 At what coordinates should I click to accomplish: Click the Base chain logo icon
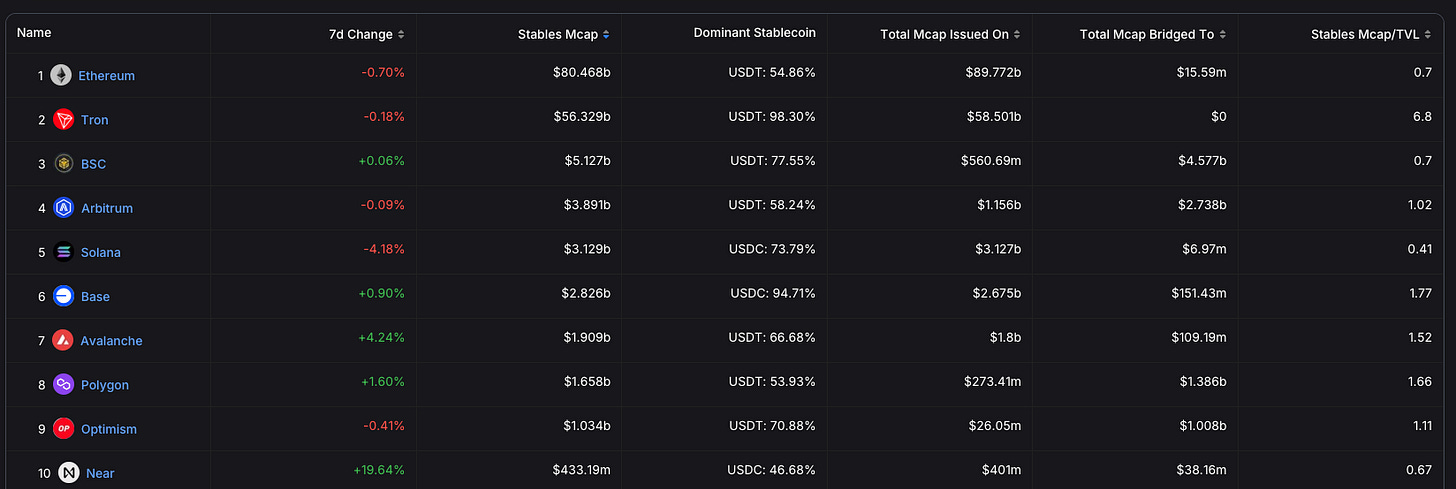click(64, 296)
